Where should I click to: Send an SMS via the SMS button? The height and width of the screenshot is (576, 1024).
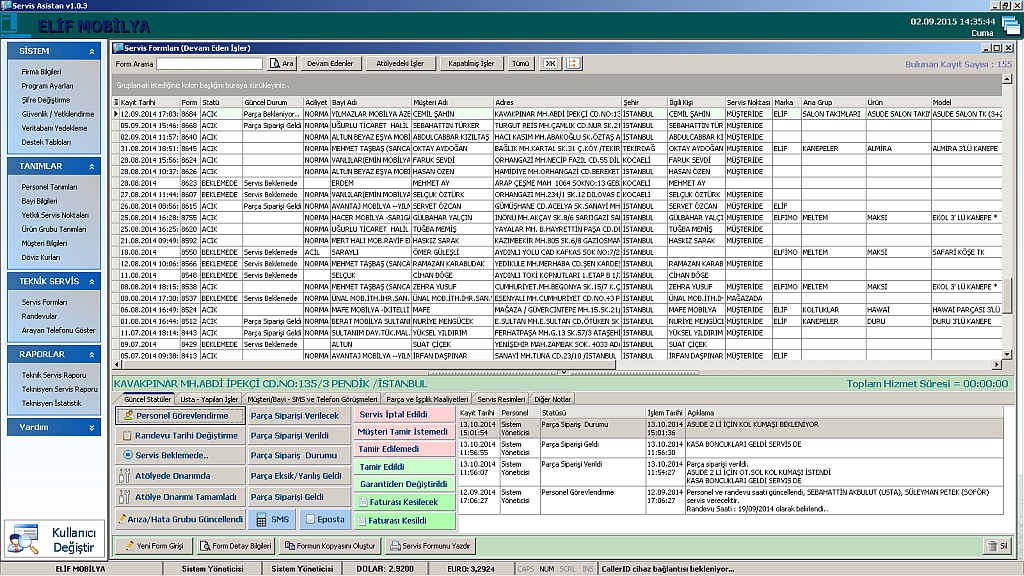point(272,520)
